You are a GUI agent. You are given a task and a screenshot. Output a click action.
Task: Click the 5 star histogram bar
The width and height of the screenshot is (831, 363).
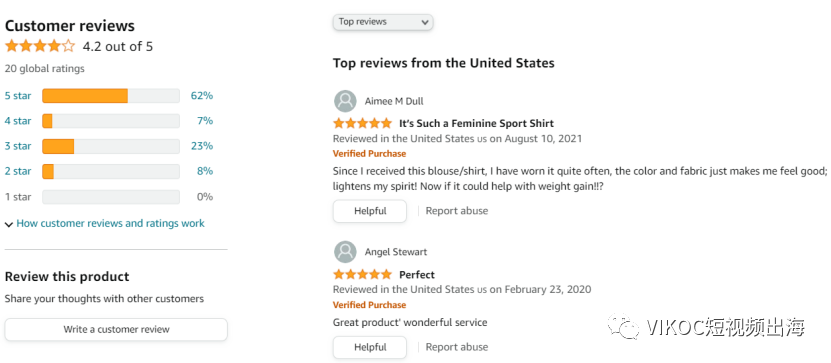coord(111,96)
